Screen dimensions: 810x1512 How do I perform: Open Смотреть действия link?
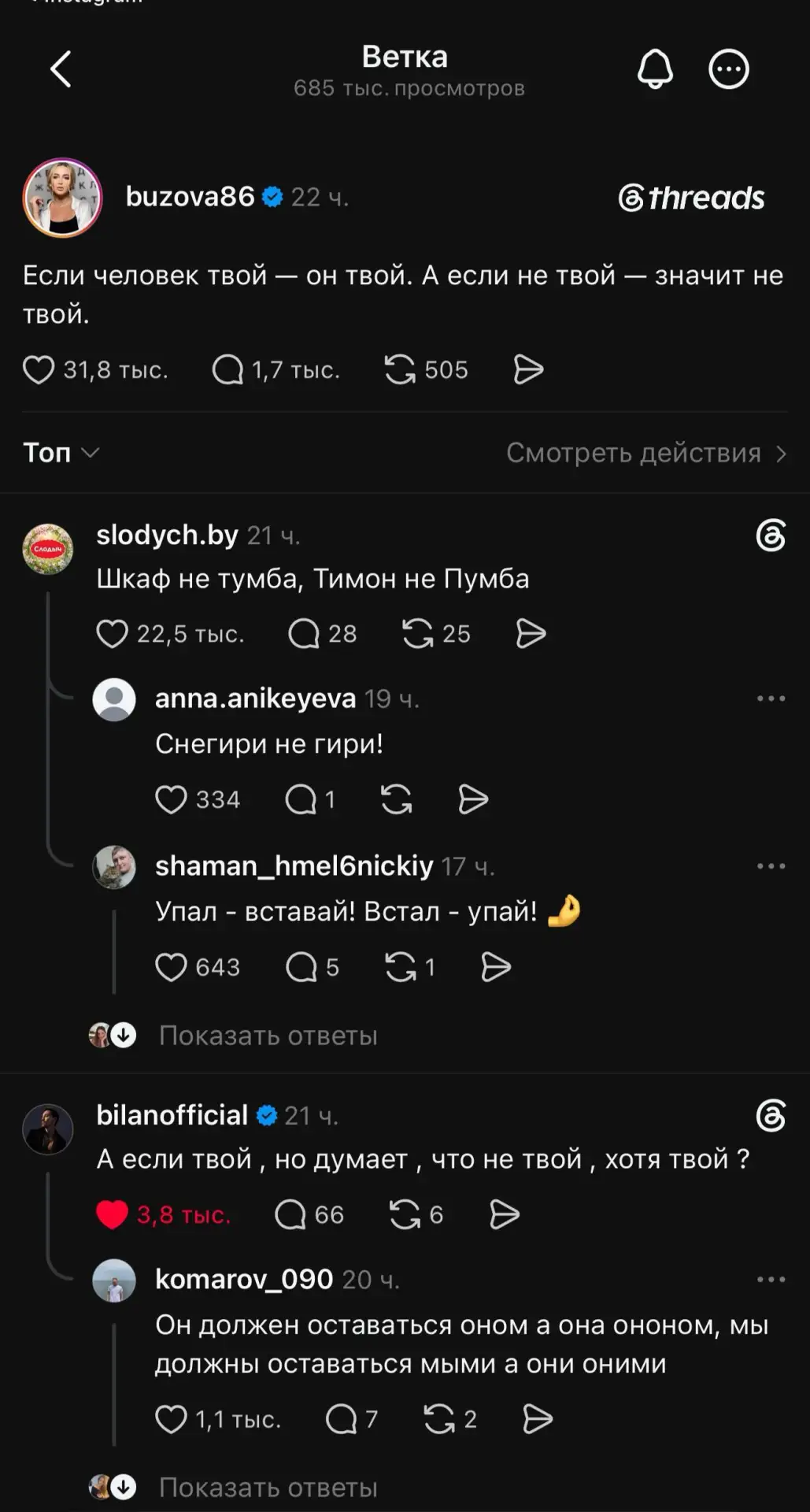click(645, 453)
